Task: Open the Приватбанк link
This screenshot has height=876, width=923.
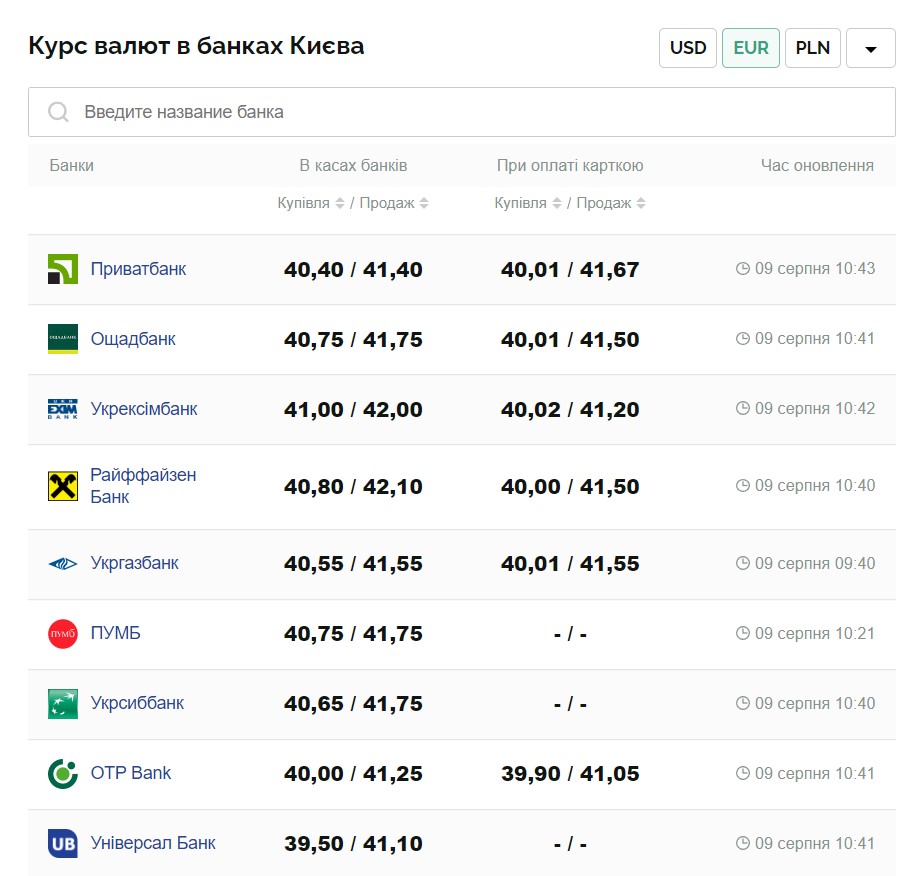Action: pos(138,269)
